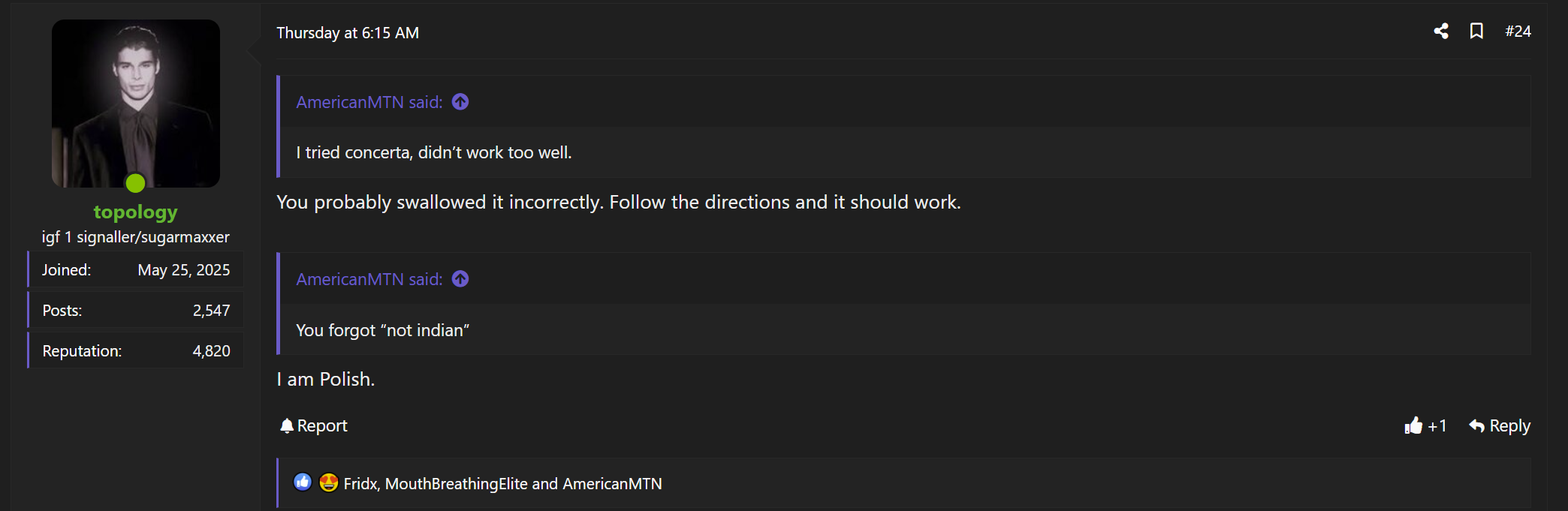Open MouthBreathingElite's profile from reactions
This screenshot has width=1568, height=511.
(456, 484)
